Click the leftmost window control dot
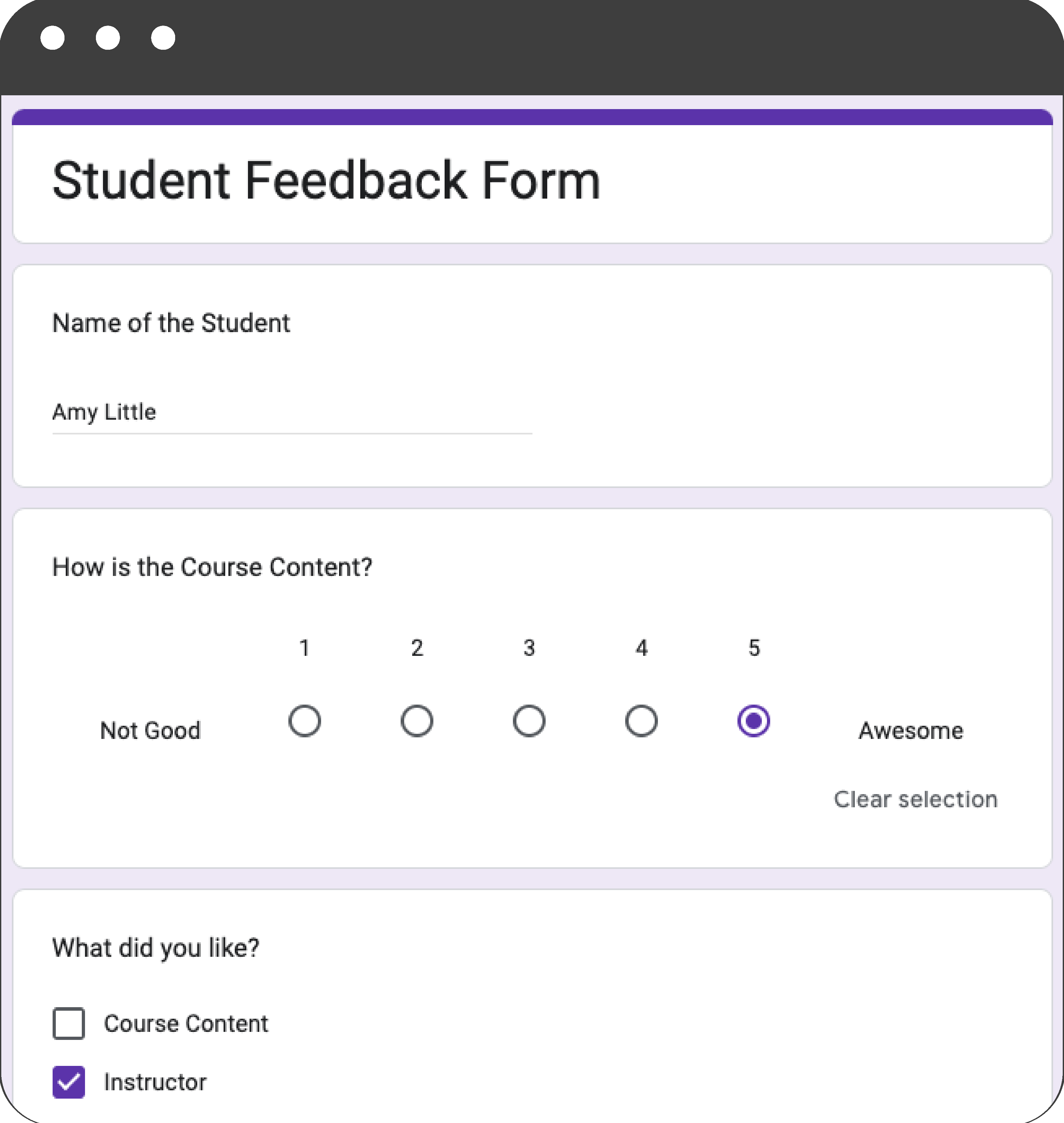This screenshot has width=1064, height=1123. click(53, 38)
